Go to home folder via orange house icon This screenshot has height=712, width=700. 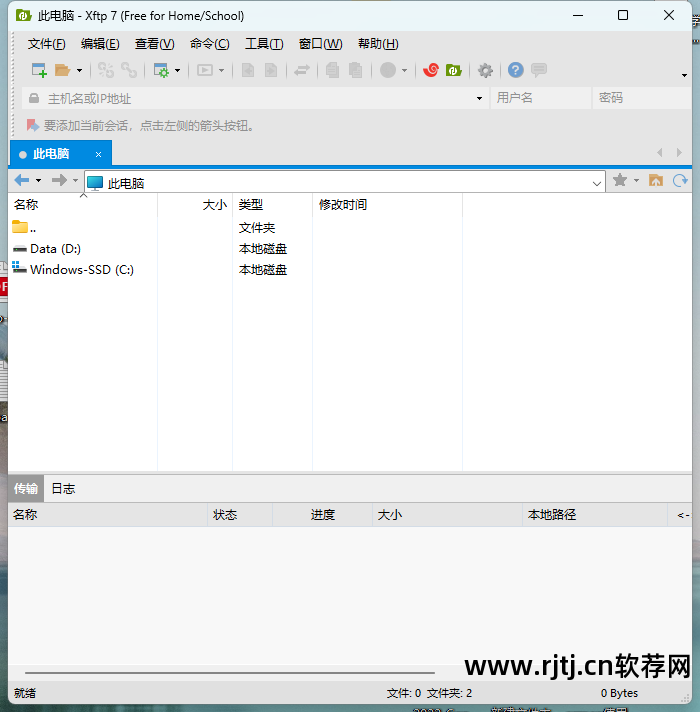(x=656, y=181)
